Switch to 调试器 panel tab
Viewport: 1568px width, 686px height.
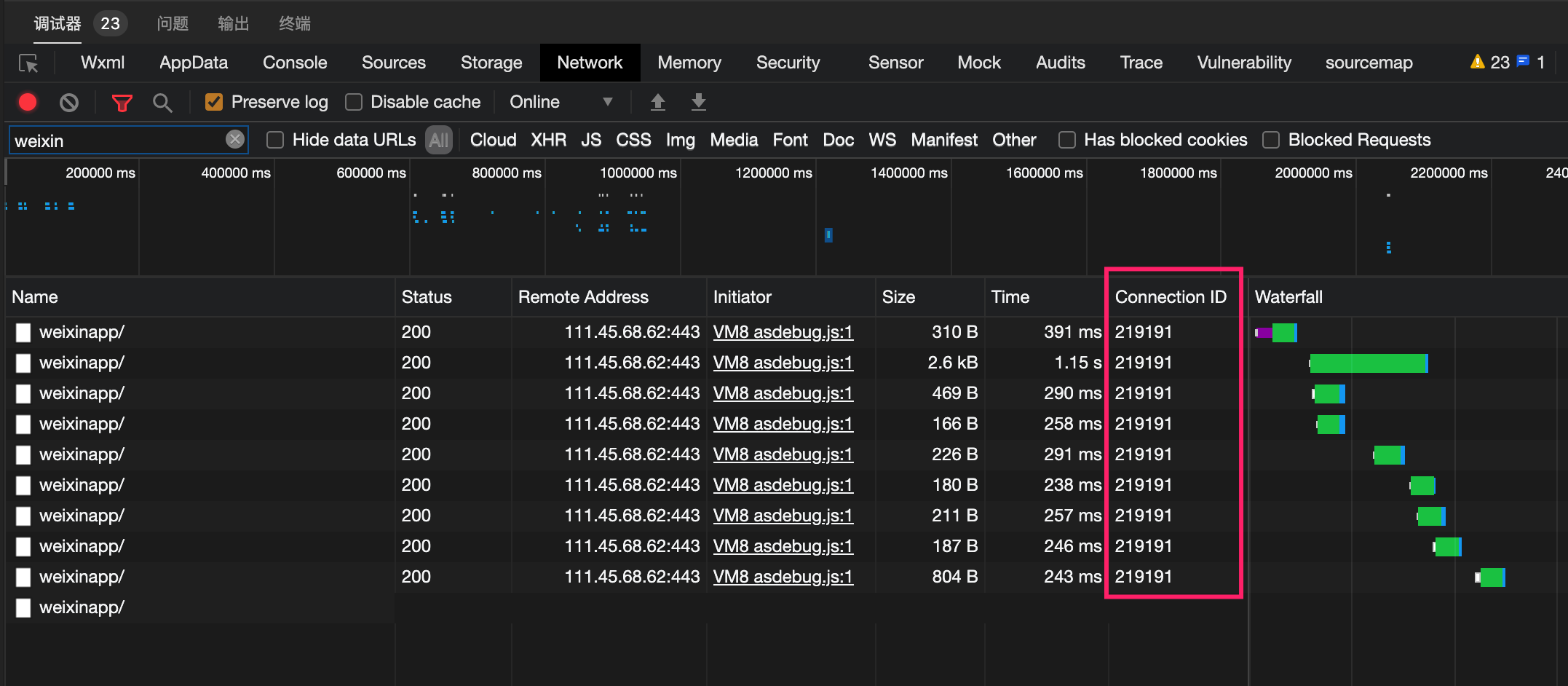[x=58, y=23]
